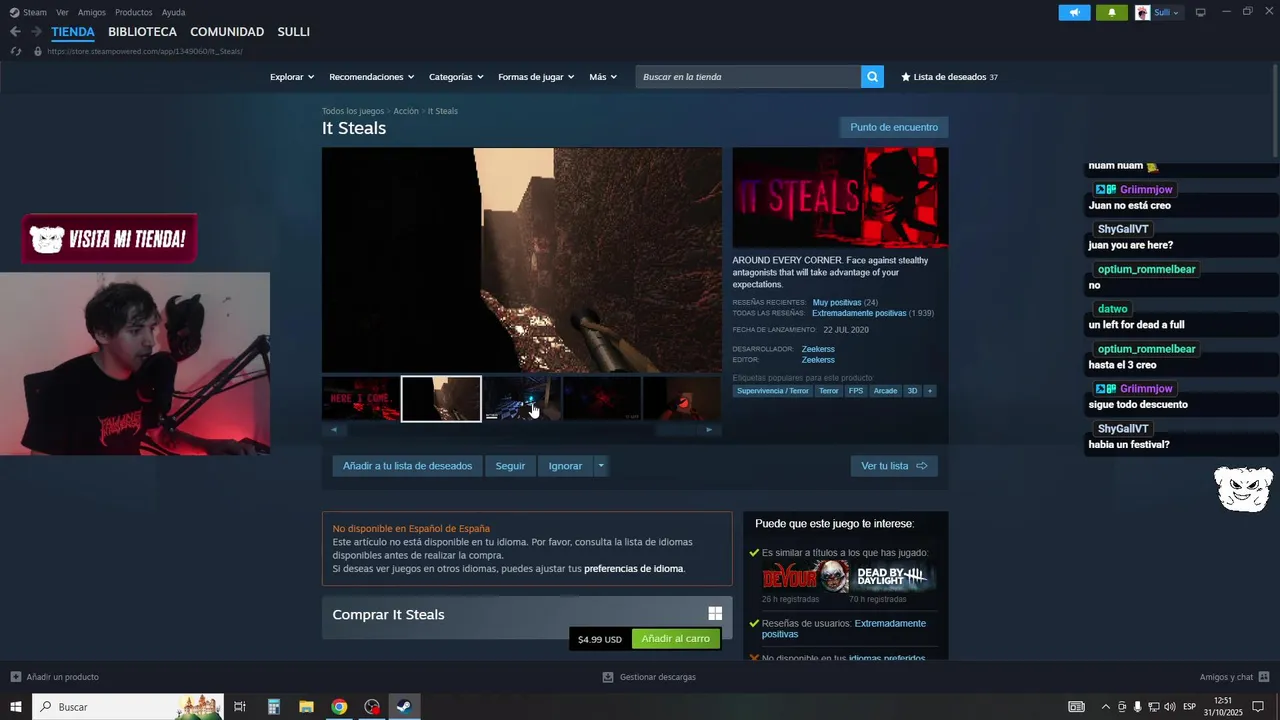Open File Explorer from taskbar
1280x720 pixels.
point(306,707)
